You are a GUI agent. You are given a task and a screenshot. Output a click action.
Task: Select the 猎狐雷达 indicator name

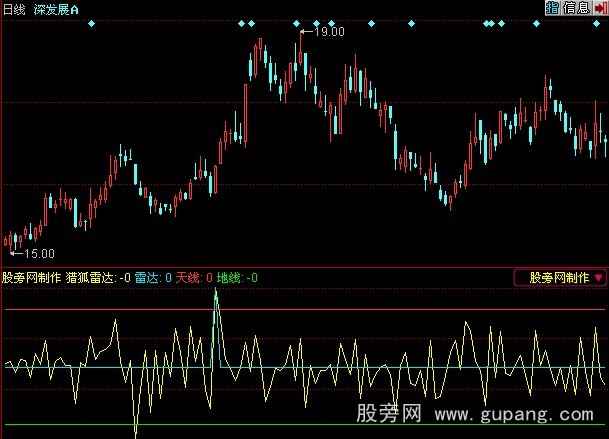pos(90,277)
